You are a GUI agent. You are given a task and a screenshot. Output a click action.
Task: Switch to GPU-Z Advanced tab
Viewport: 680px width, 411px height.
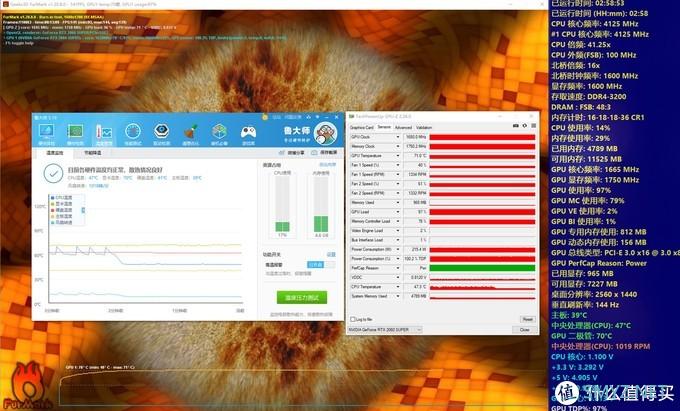pyautogui.click(x=403, y=127)
